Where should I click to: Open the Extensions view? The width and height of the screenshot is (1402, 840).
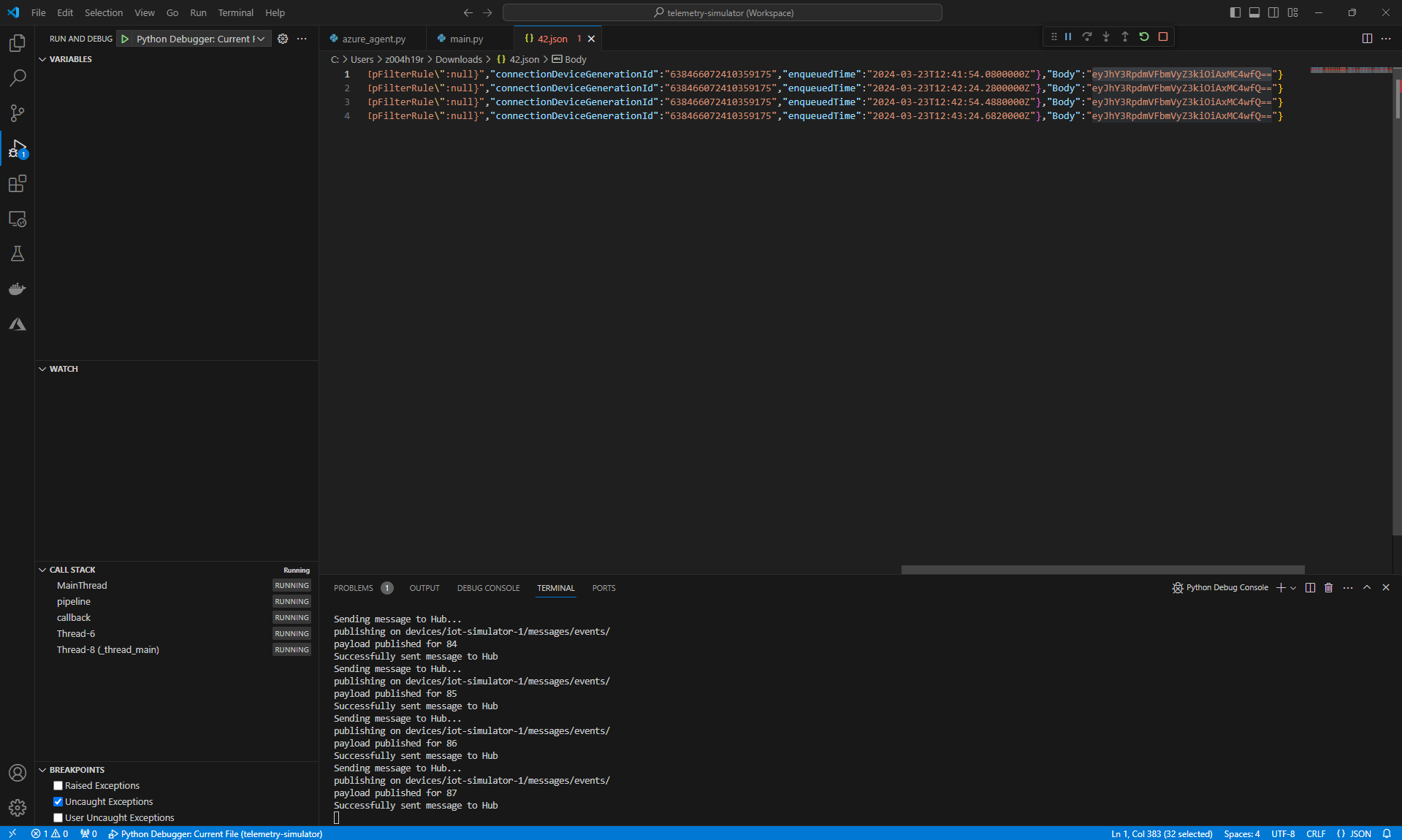pos(17,183)
